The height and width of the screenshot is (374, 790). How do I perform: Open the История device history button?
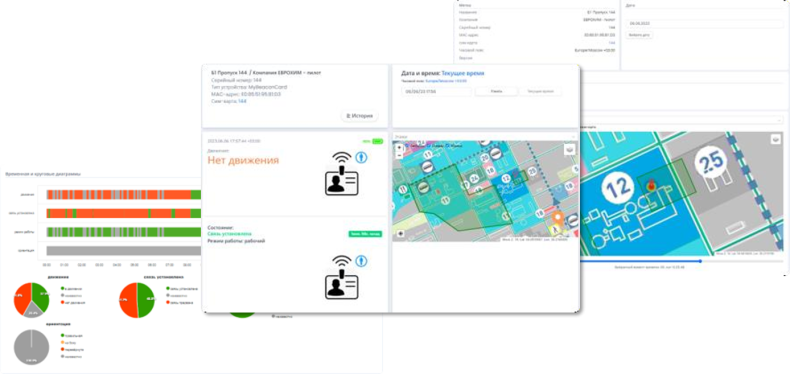pyautogui.click(x=360, y=115)
